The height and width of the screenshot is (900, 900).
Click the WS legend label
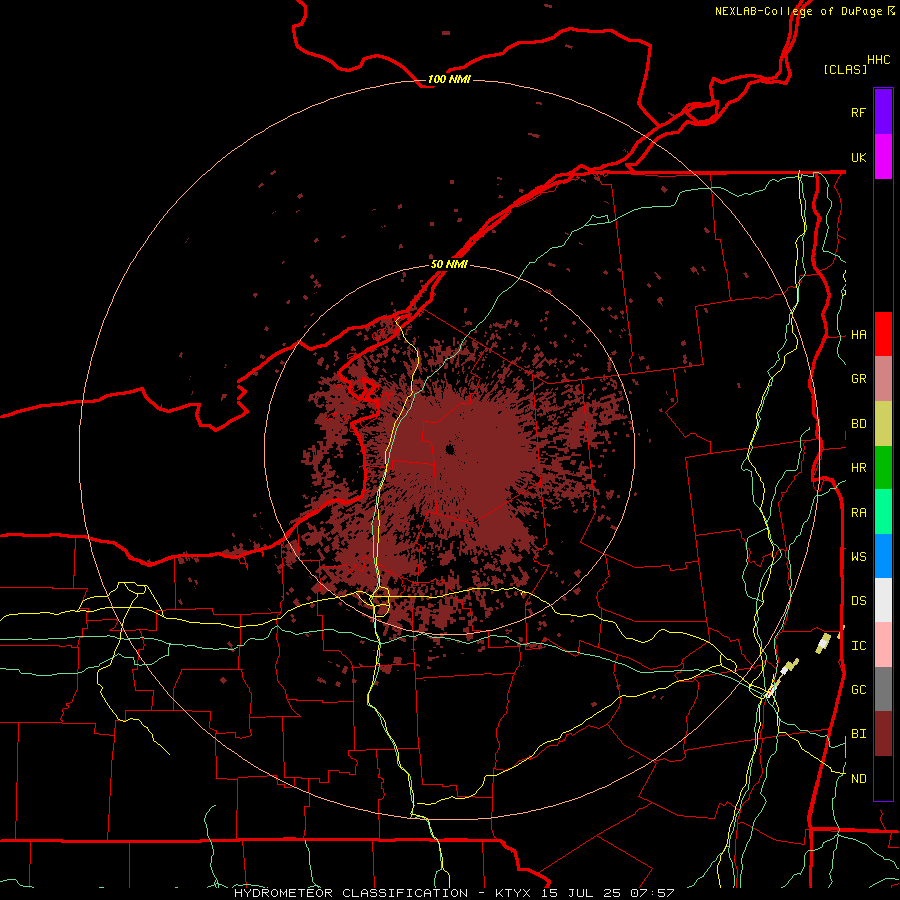pos(858,557)
